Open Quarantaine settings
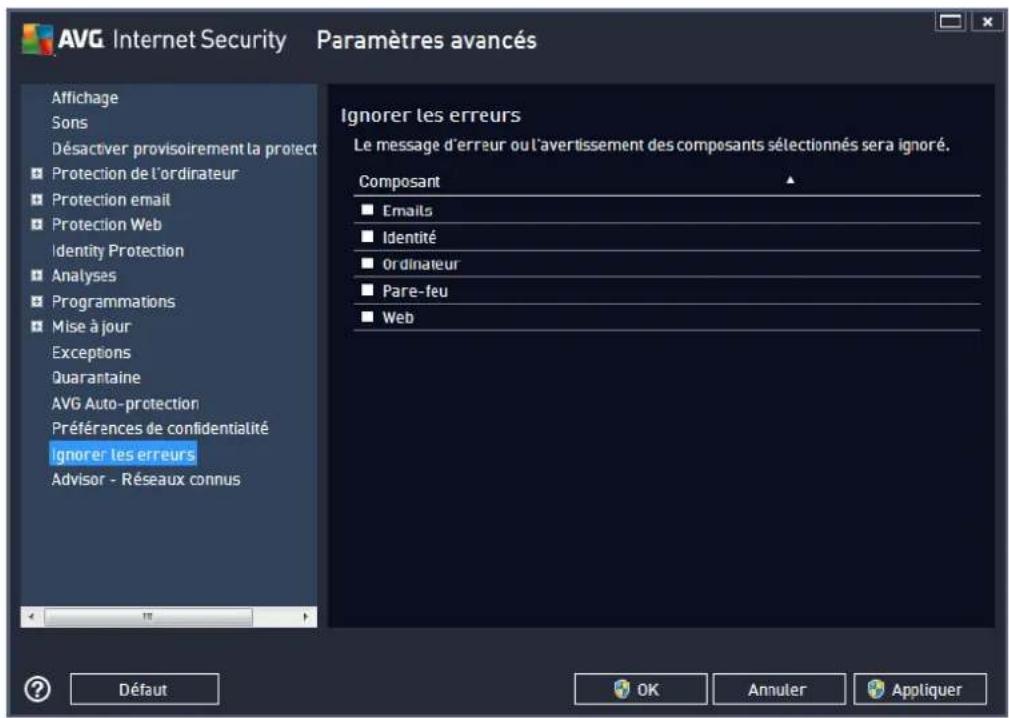Viewport: 1009px width, 718px height. (x=96, y=378)
